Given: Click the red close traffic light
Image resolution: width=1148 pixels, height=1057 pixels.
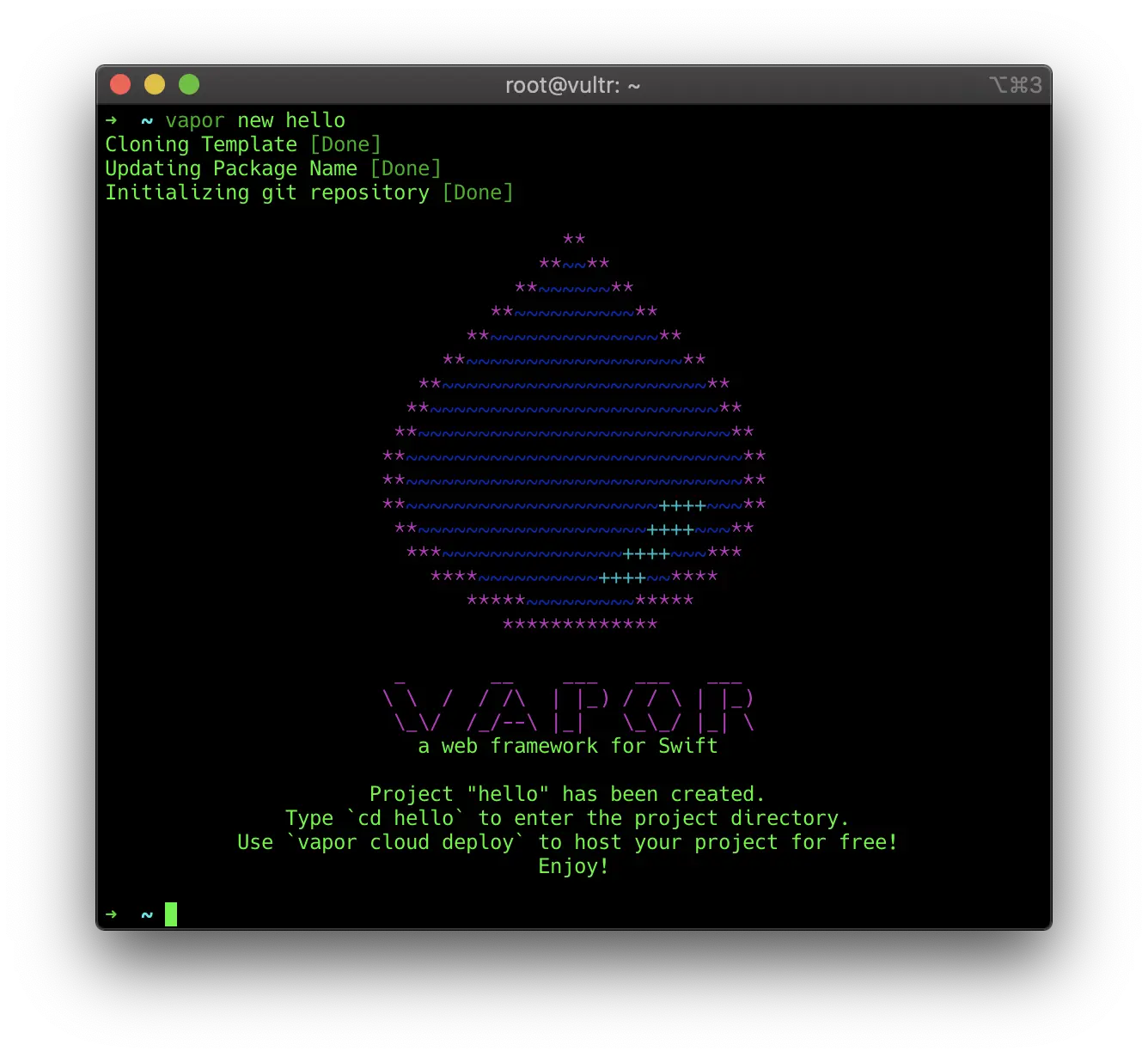Looking at the screenshot, I should point(120,84).
